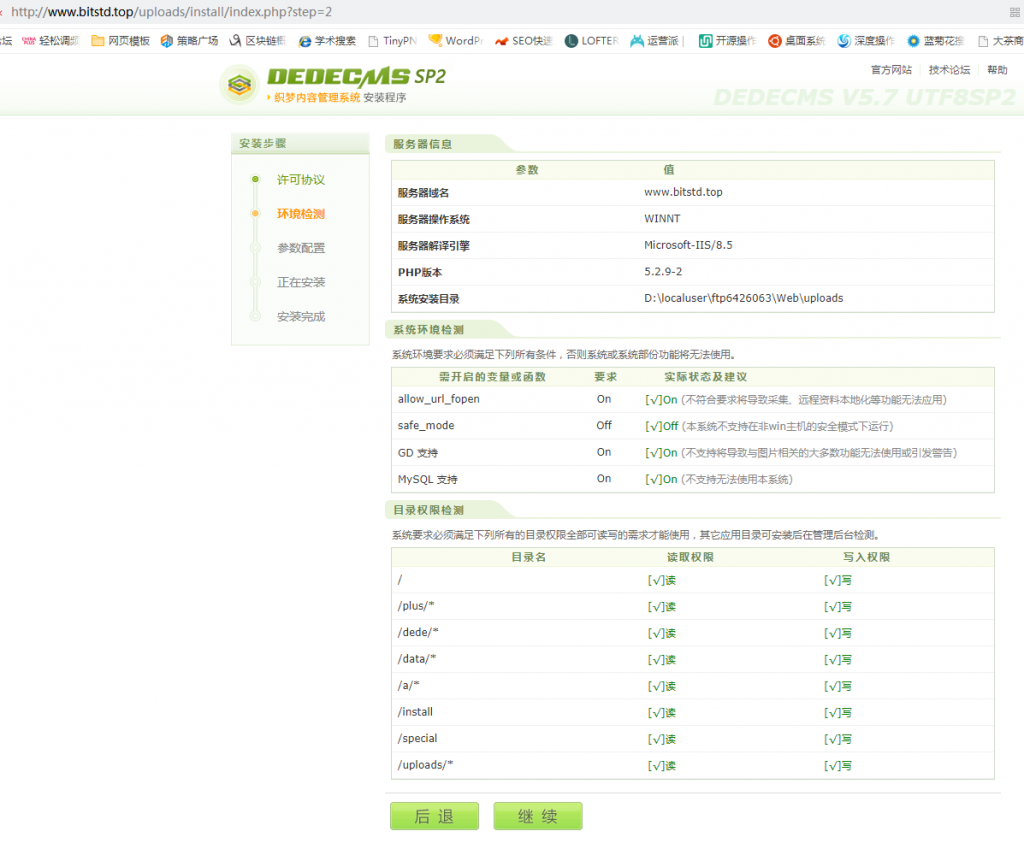This screenshot has width=1024, height=843.
Task: Click the GD 支持 row label
Action: 418,453
